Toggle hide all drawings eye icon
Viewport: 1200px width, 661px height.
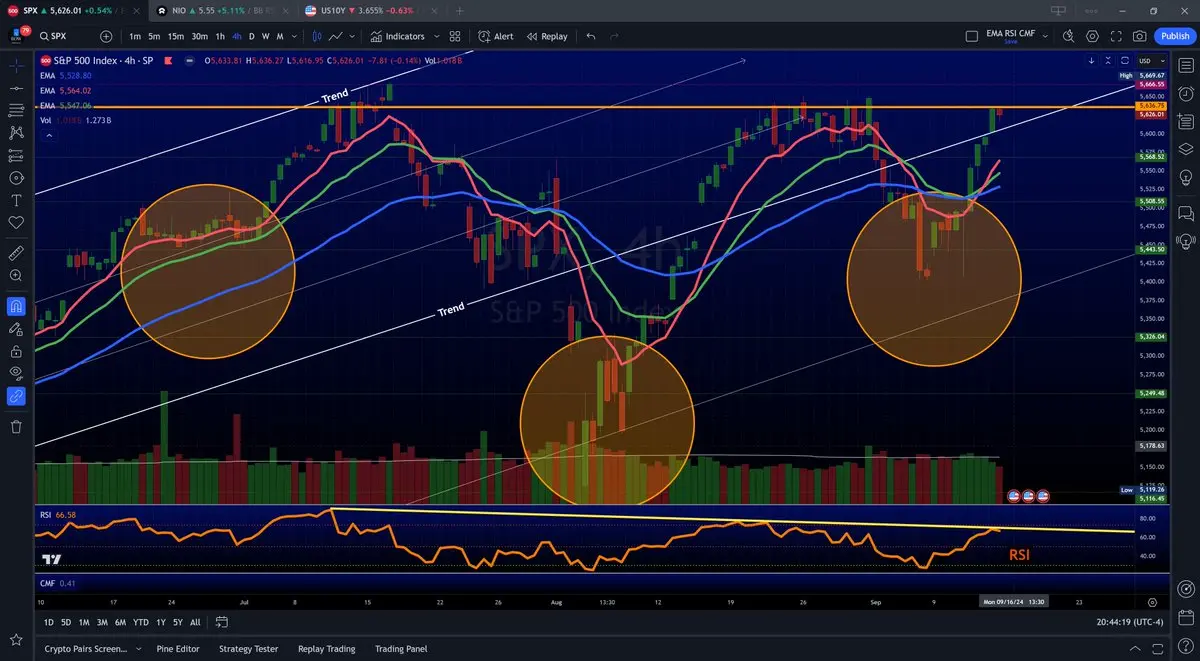(x=16, y=373)
